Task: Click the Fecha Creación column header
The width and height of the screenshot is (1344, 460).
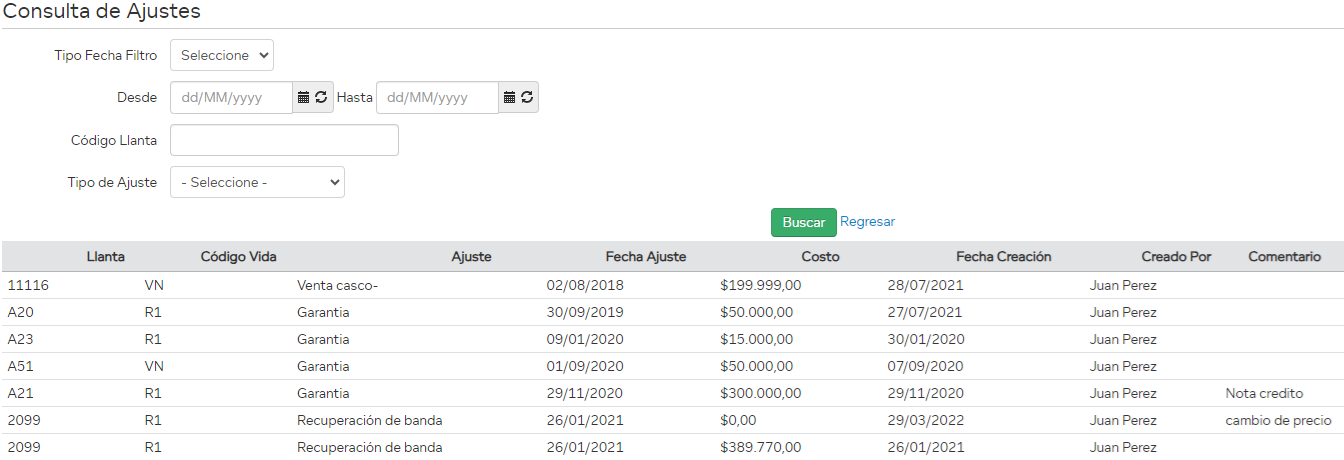Action: (1003, 257)
